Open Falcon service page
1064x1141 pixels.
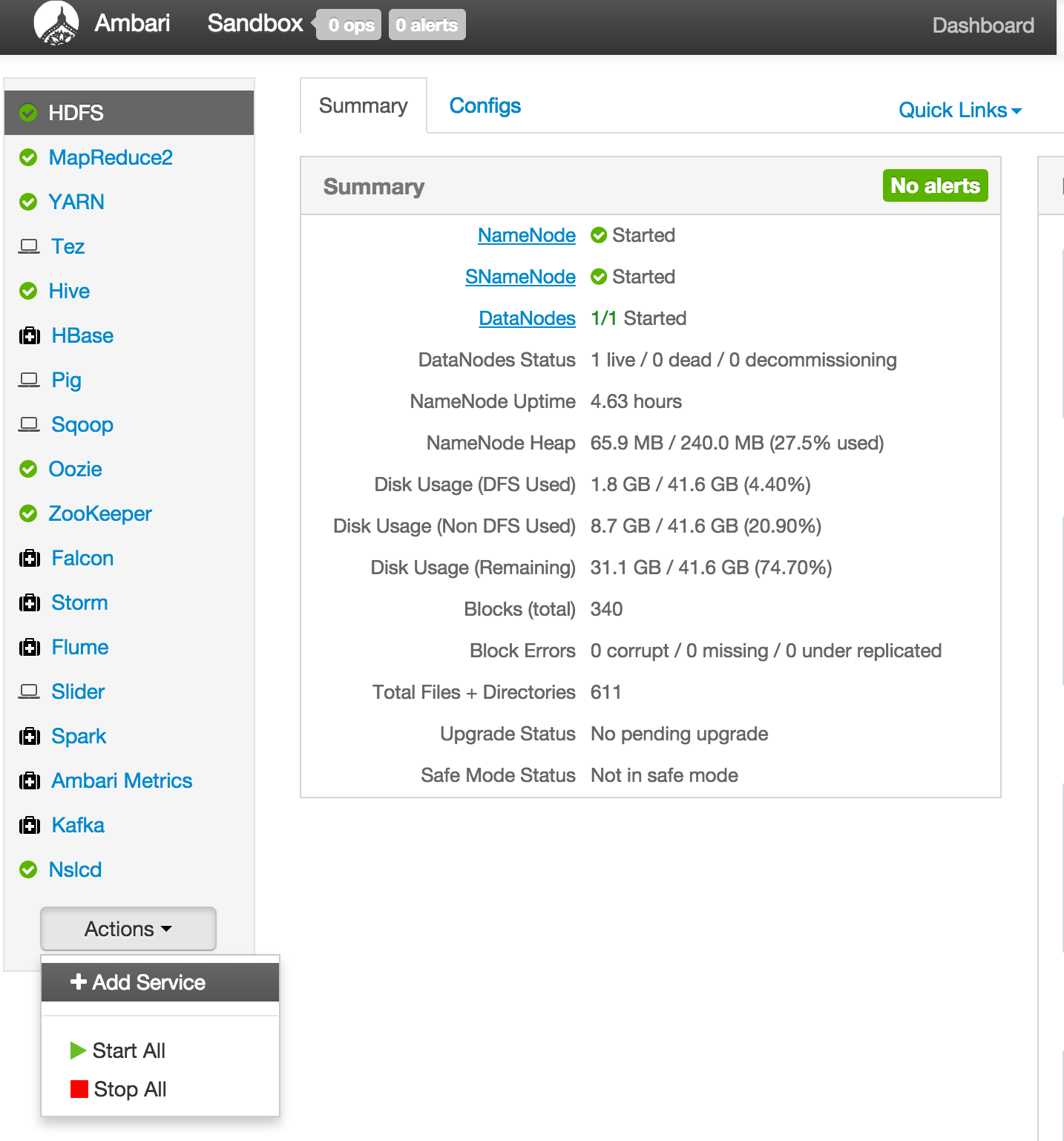coord(82,558)
